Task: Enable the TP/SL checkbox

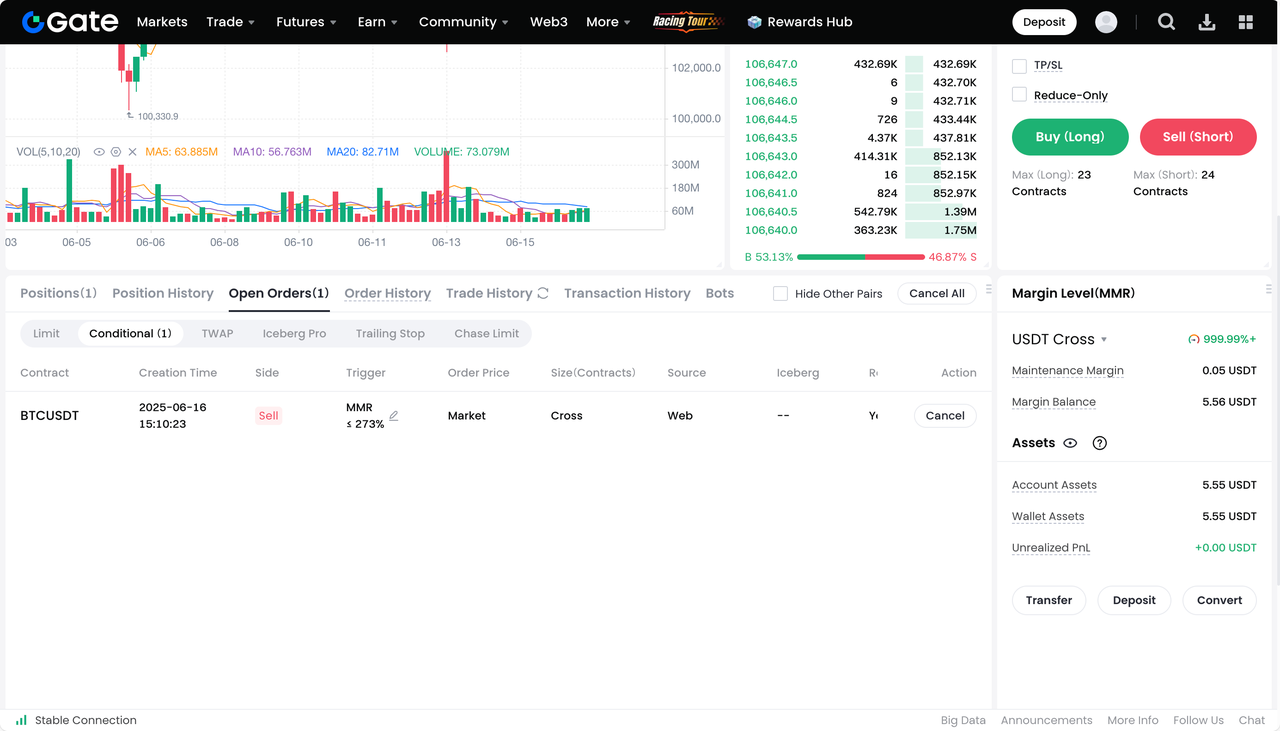Action: click(1019, 66)
